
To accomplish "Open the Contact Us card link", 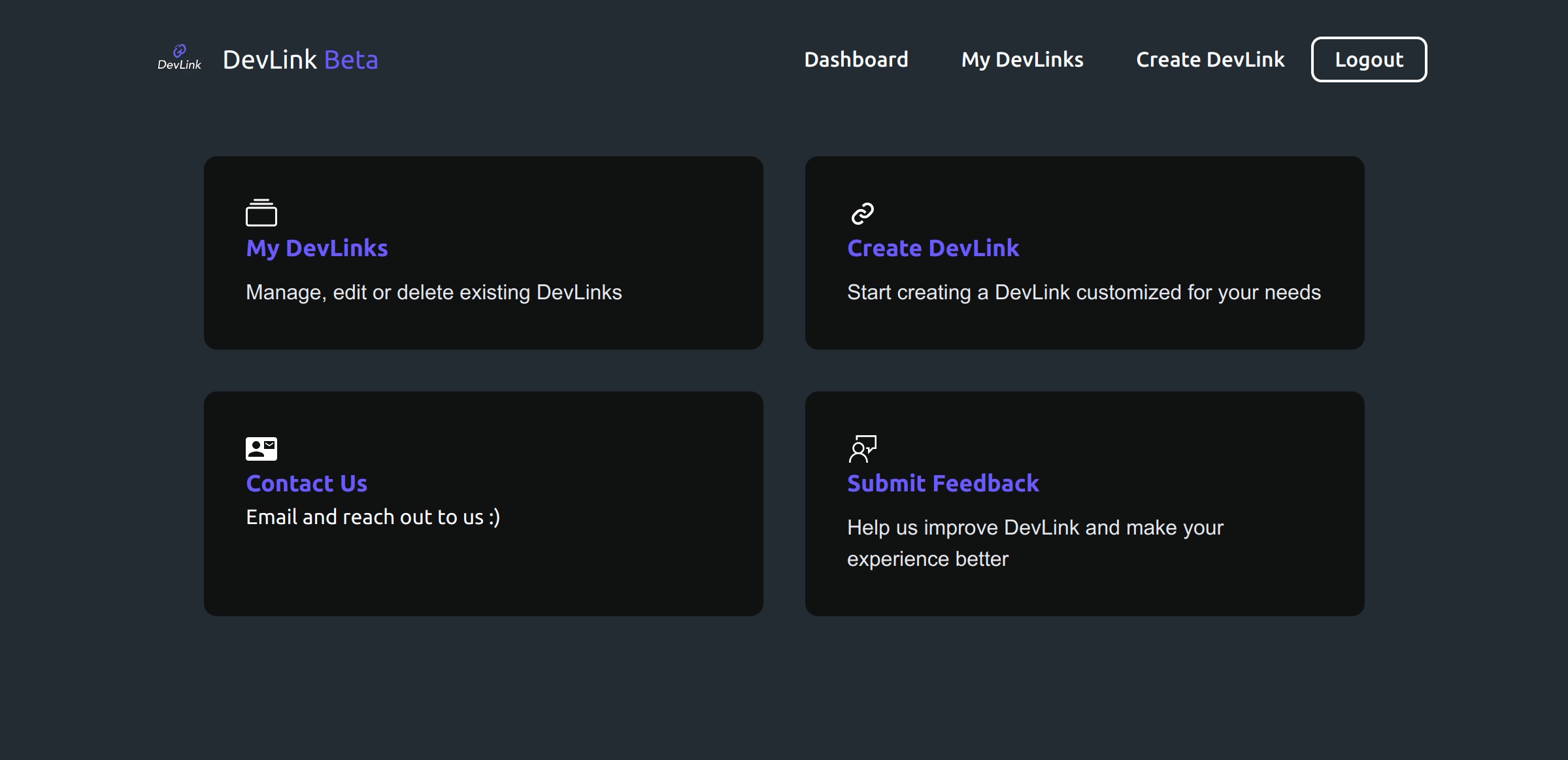I will (x=307, y=483).
